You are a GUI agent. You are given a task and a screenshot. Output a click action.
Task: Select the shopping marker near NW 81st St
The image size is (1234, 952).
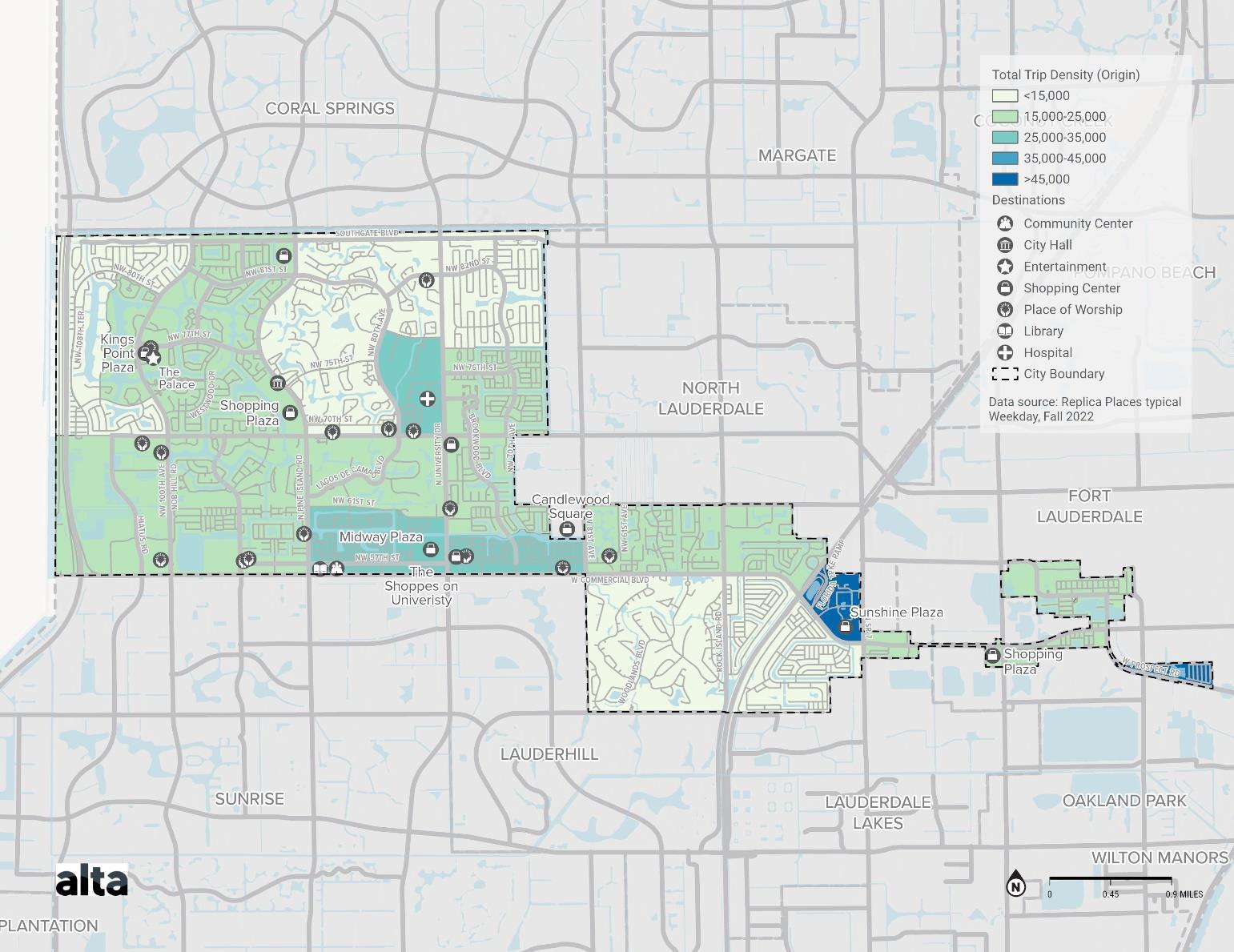283,255
